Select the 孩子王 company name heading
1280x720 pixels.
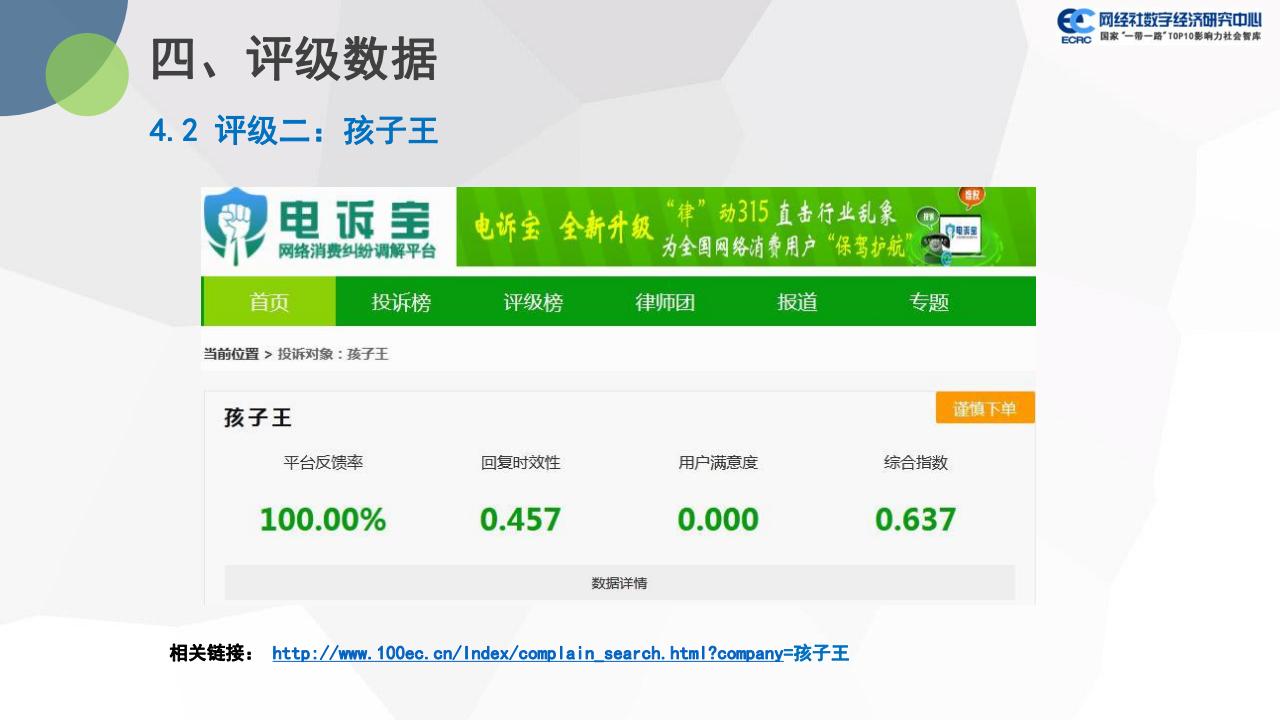pyautogui.click(x=258, y=418)
